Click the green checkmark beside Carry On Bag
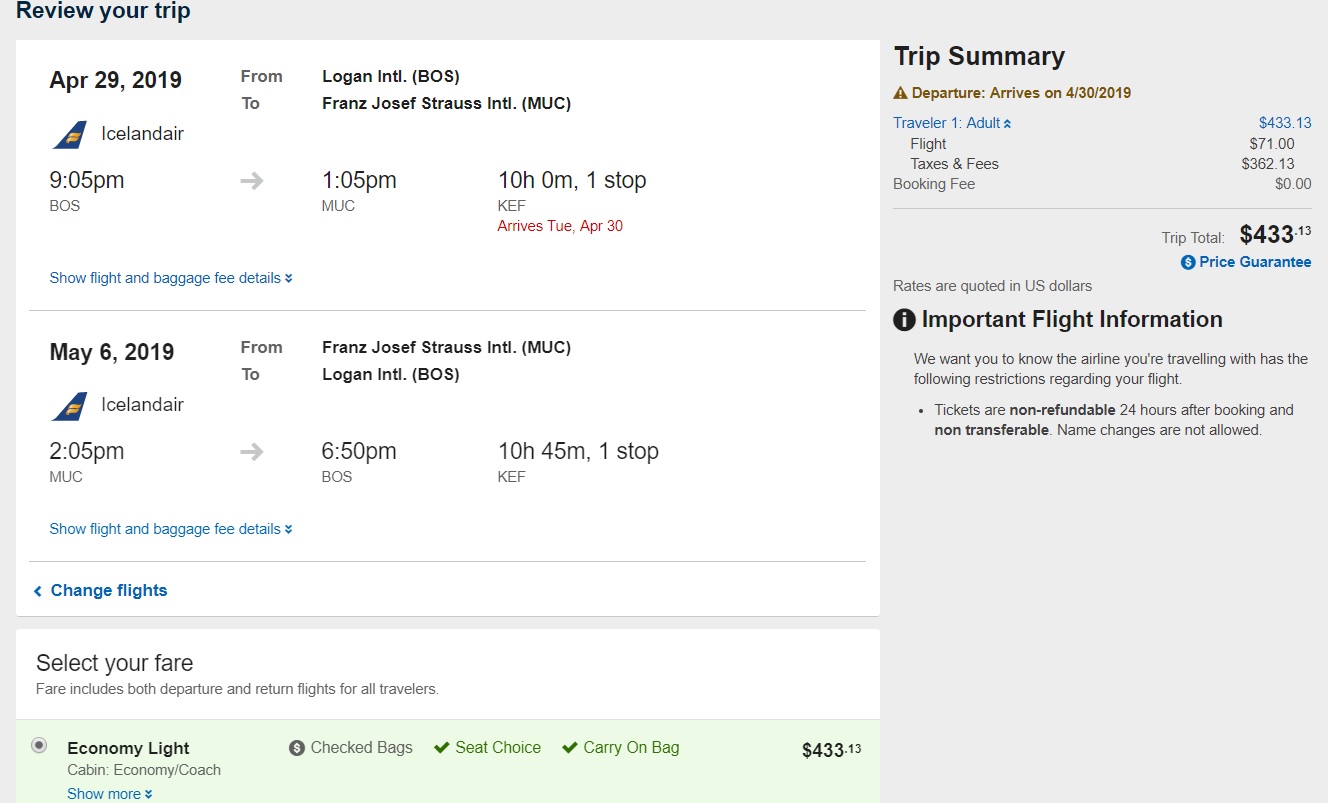Image resolution: width=1328 pixels, height=803 pixels. 570,748
